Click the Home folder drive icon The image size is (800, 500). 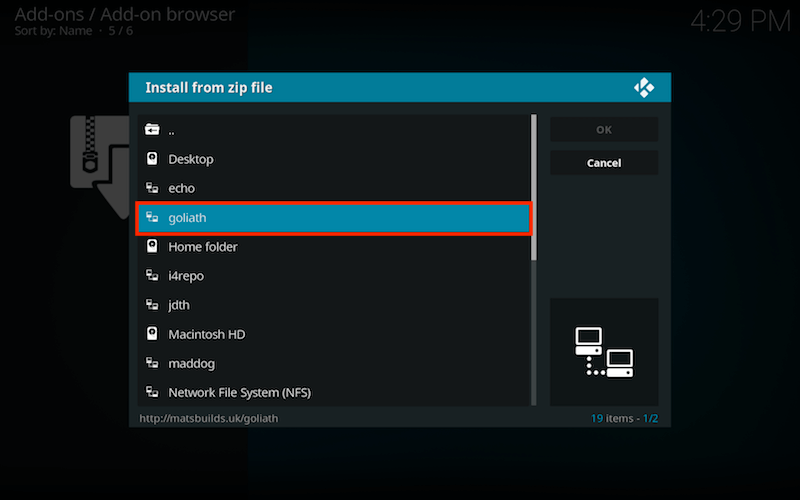pos(152,246)
